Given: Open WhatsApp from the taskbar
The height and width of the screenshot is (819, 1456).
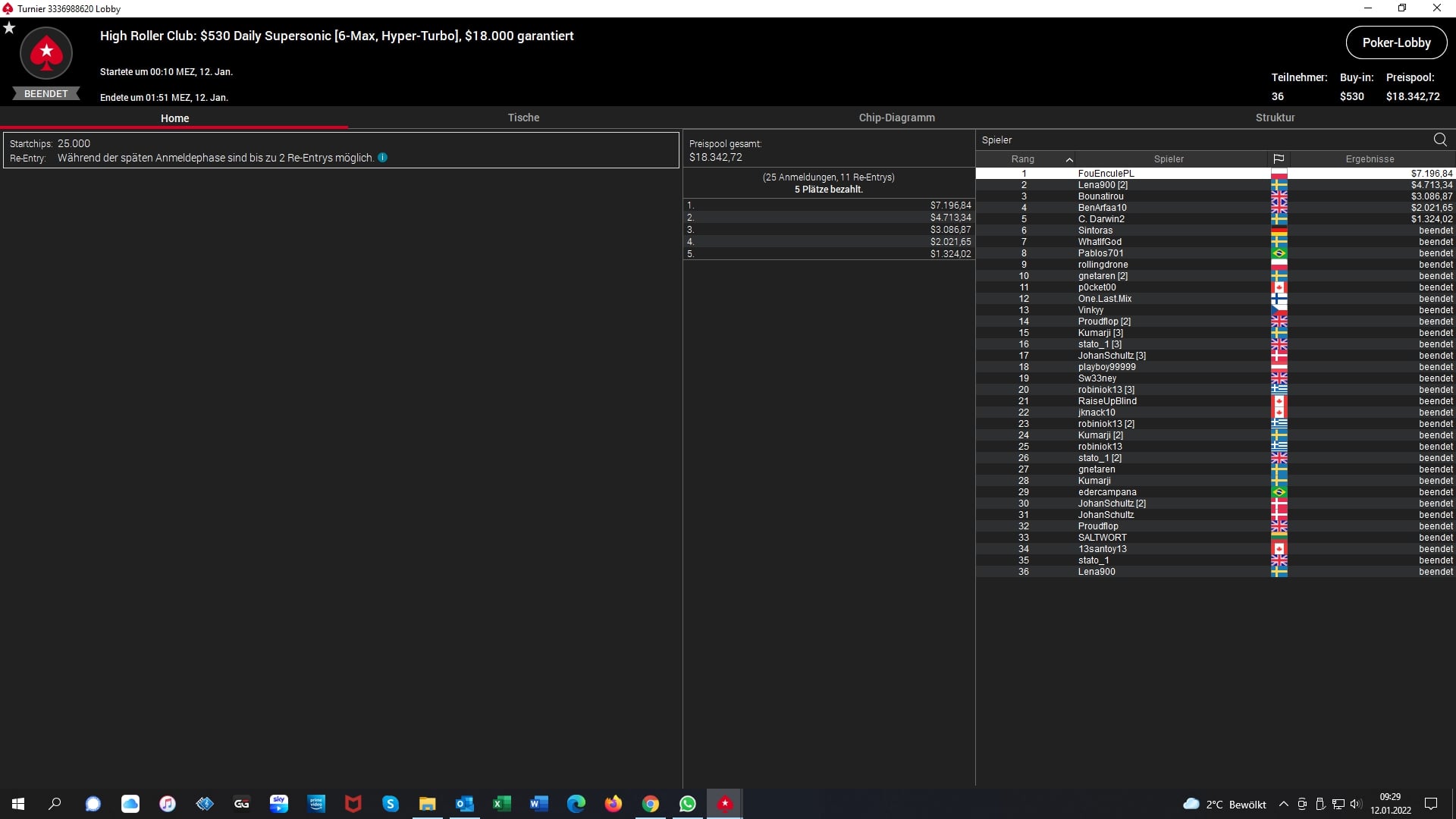Looking at the screenshot, I should click(x=688, y=804).
